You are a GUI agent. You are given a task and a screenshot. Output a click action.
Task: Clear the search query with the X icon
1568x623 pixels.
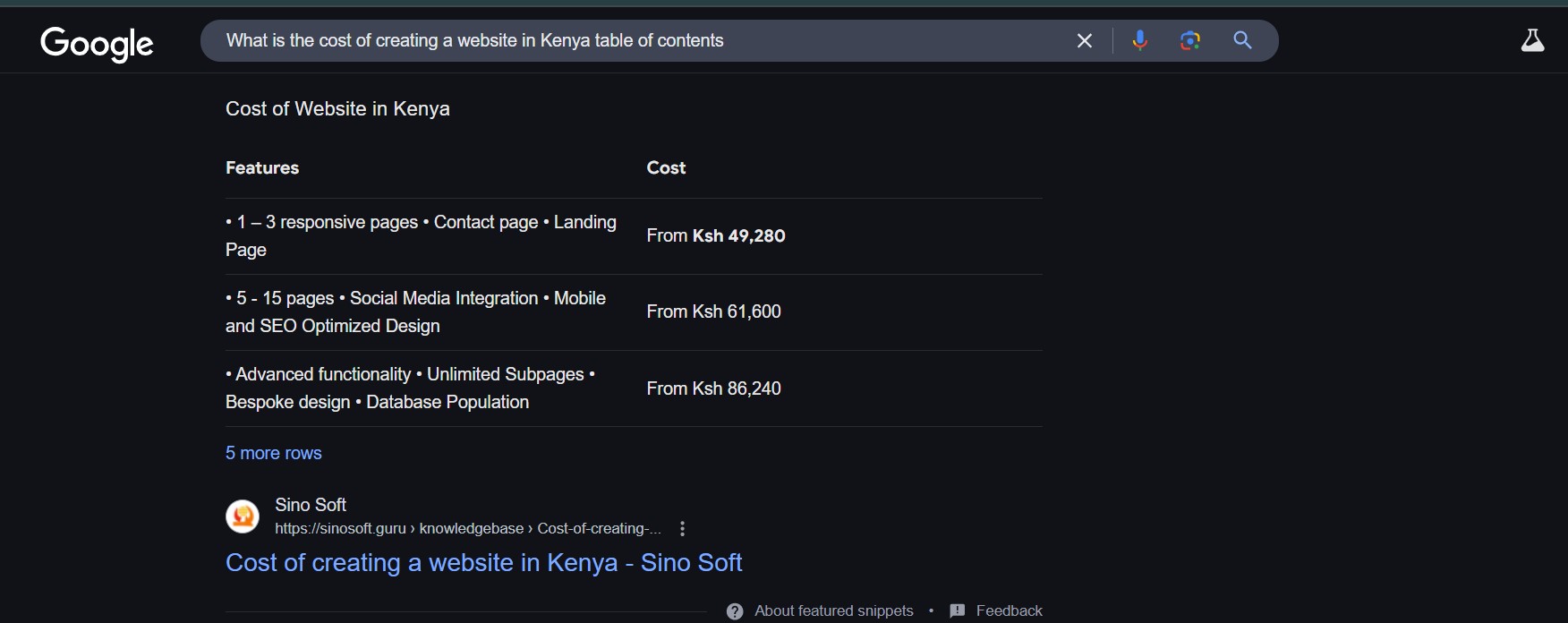point(1084,40)
